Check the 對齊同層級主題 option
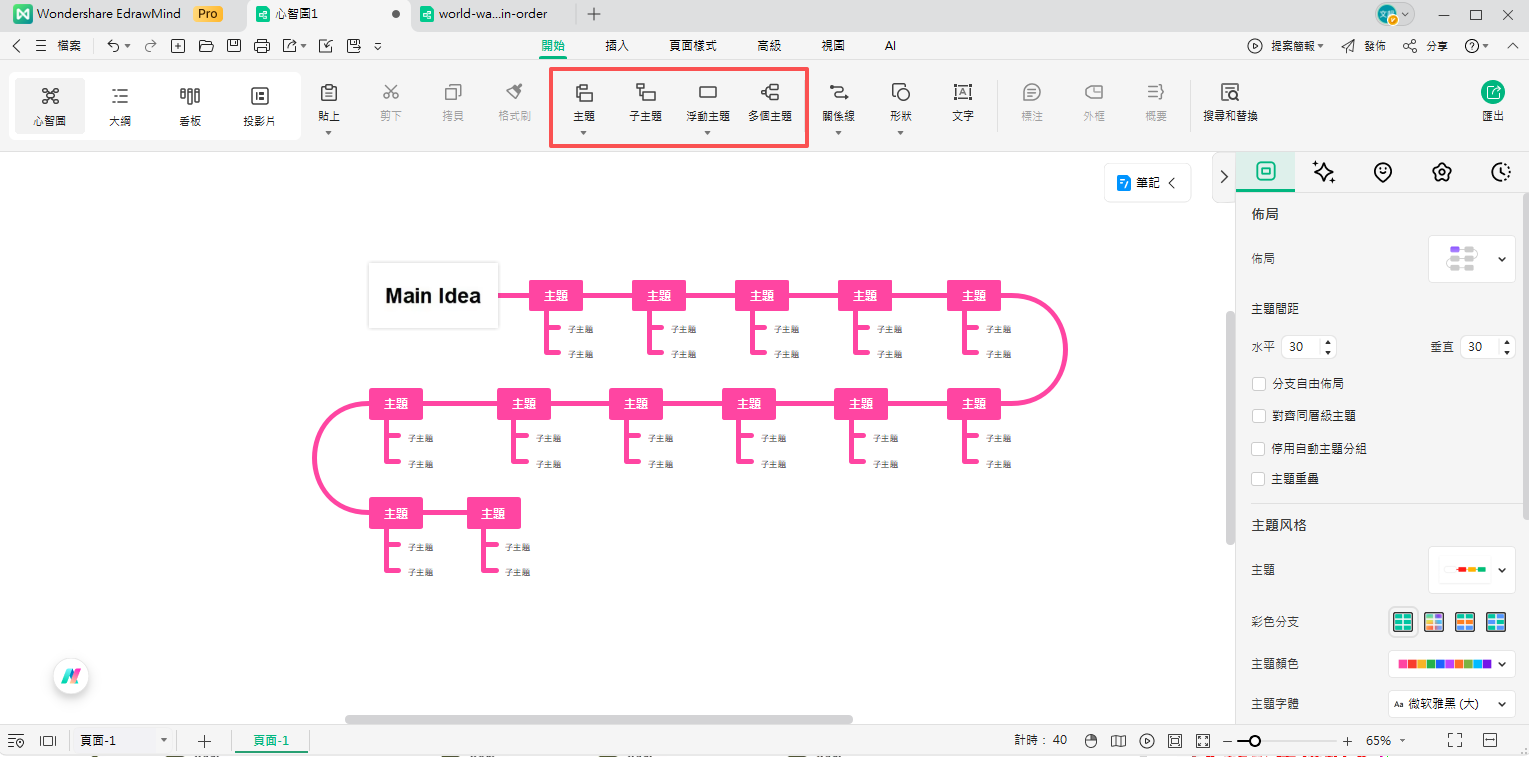The width and height of the screenshot is (1529, 757). pyautogui.click(x=1259, y=416)
